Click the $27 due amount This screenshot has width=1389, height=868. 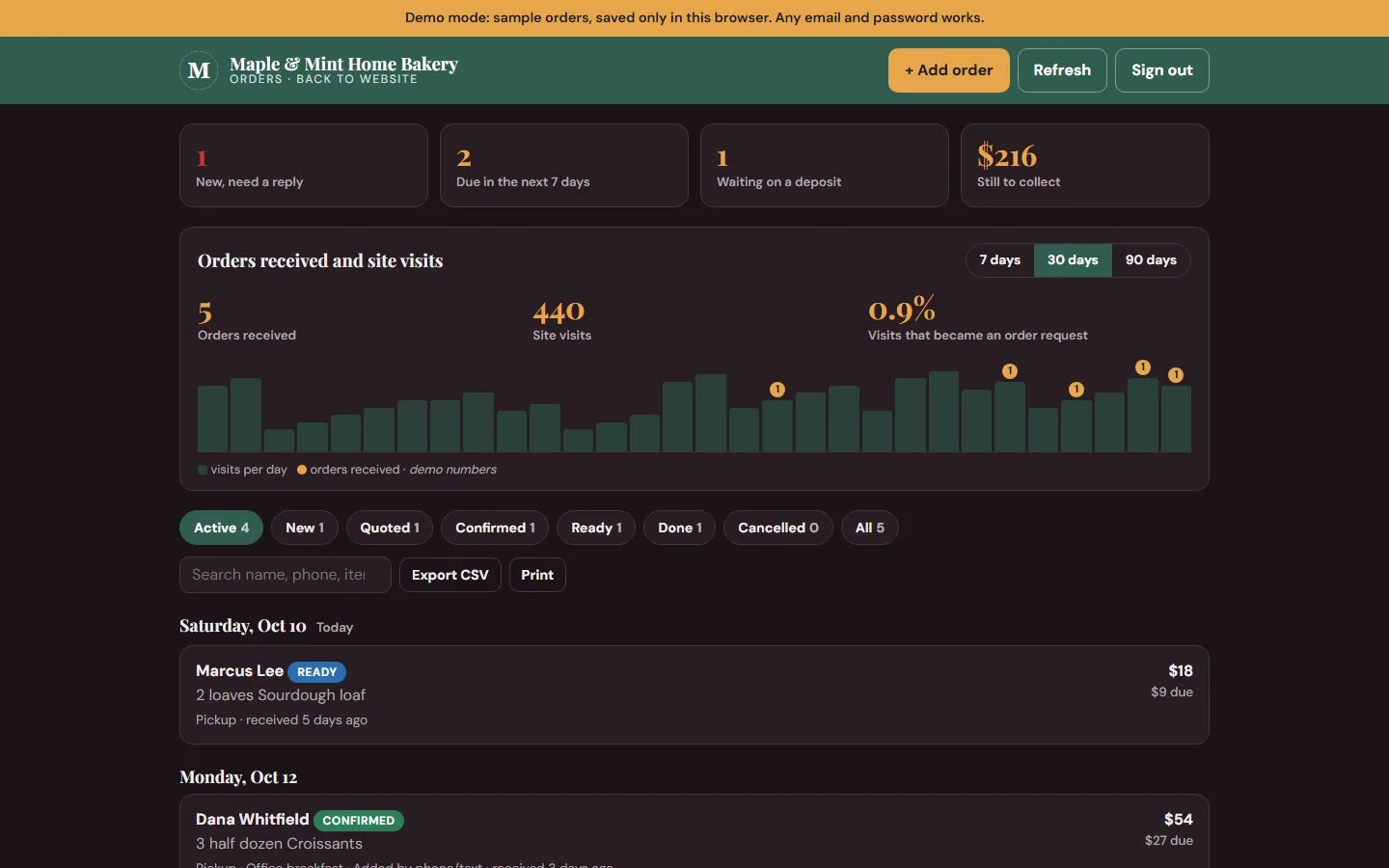[1169, 840]
